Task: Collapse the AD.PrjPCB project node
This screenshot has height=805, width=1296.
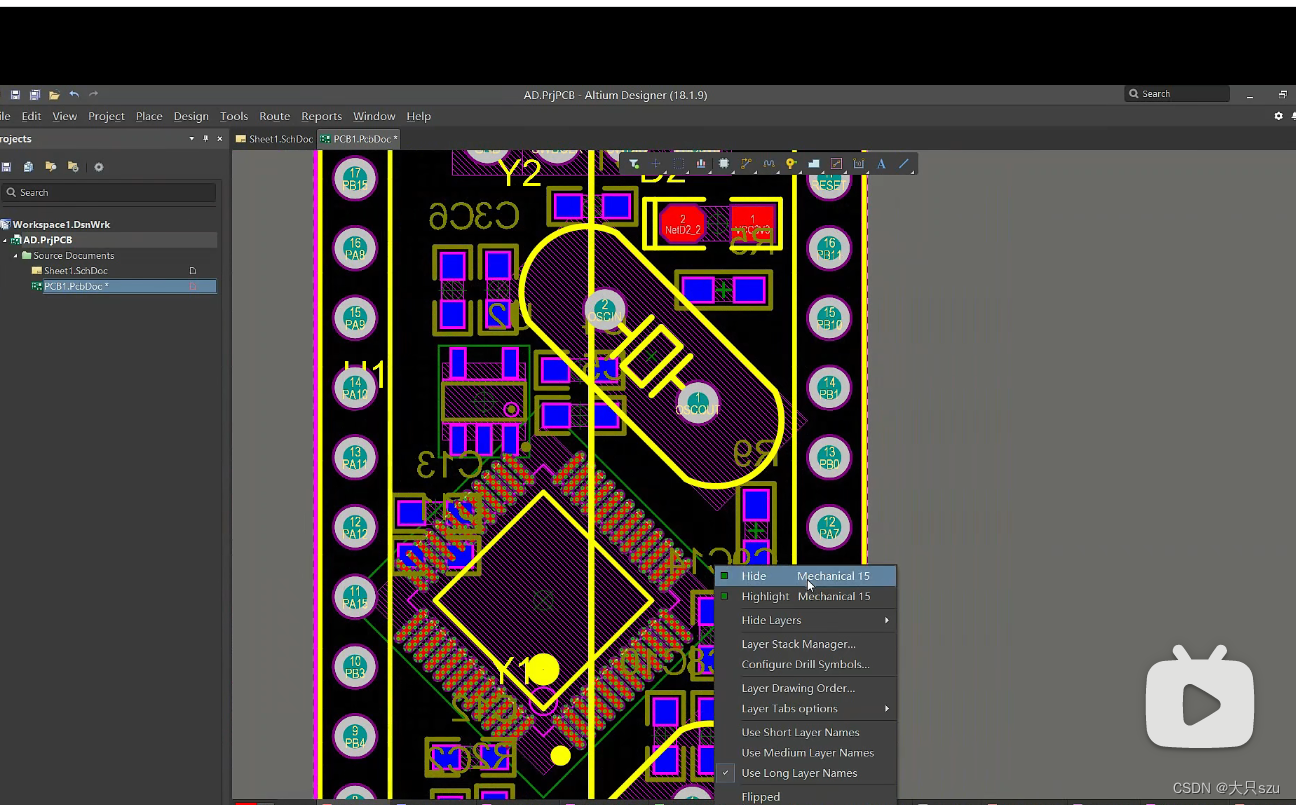Action: click(x=5, y=240)
